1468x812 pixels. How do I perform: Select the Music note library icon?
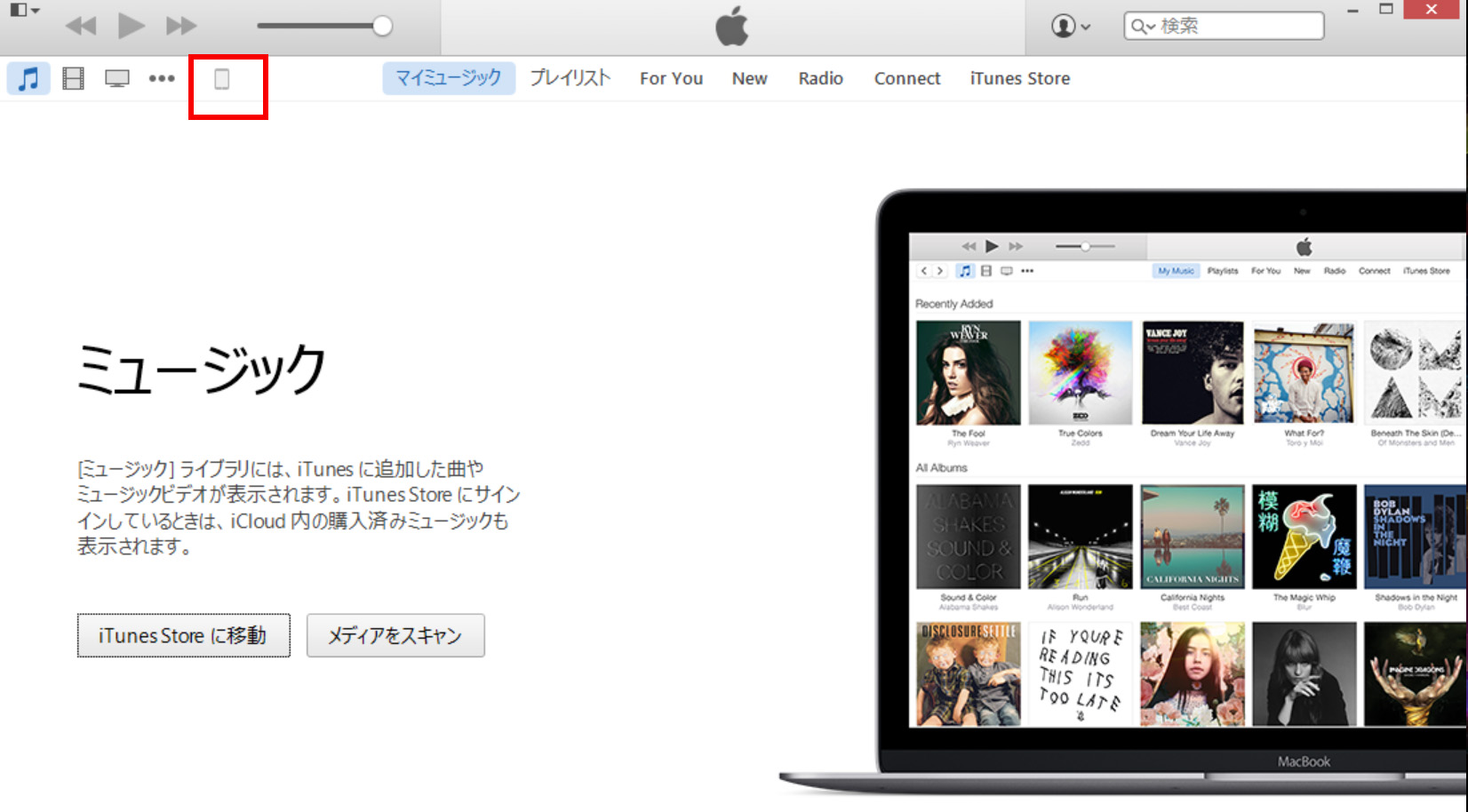point(28,78)
